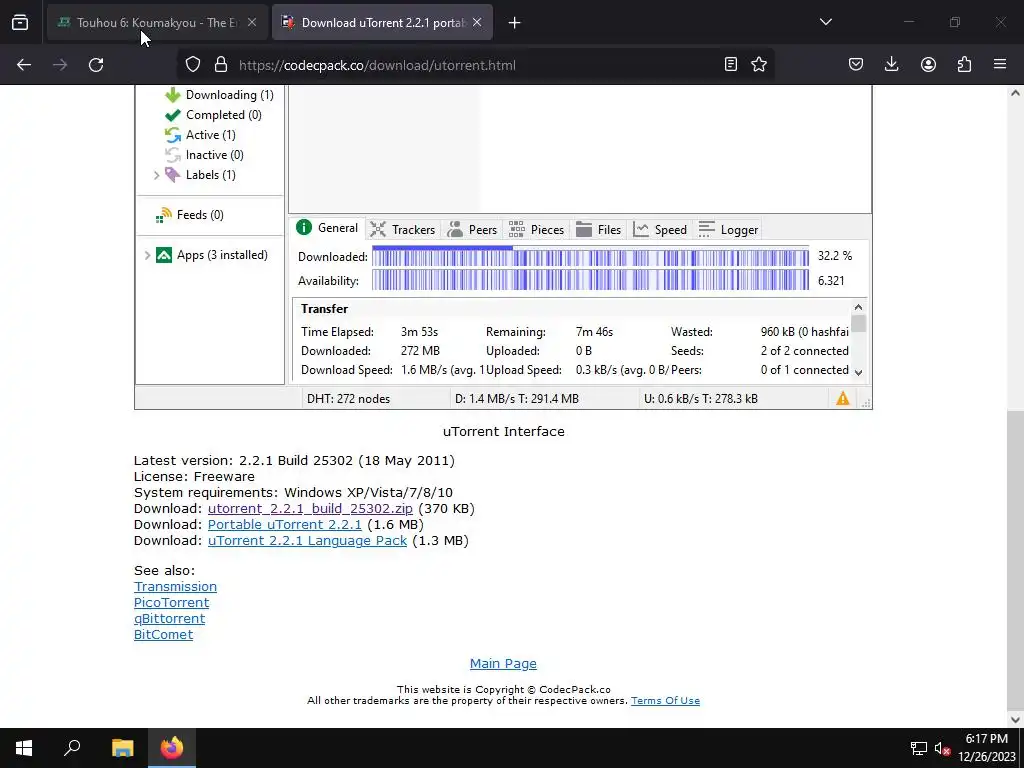1024x768 pixels.
Task: Open the tracking protection shield icon
Action: click(x=193, y=65)
